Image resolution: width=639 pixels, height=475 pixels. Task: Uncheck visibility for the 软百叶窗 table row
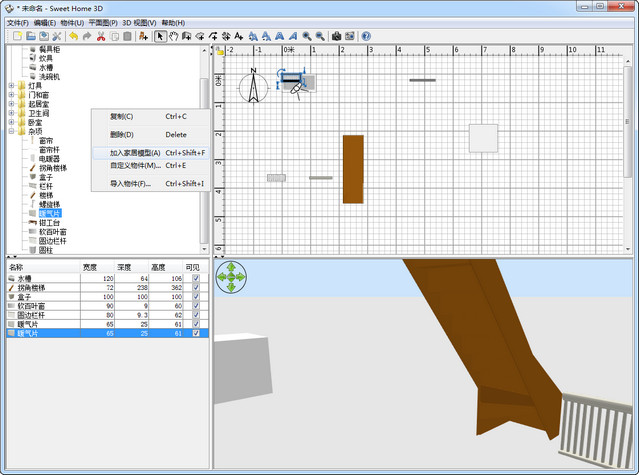(196, 306)
